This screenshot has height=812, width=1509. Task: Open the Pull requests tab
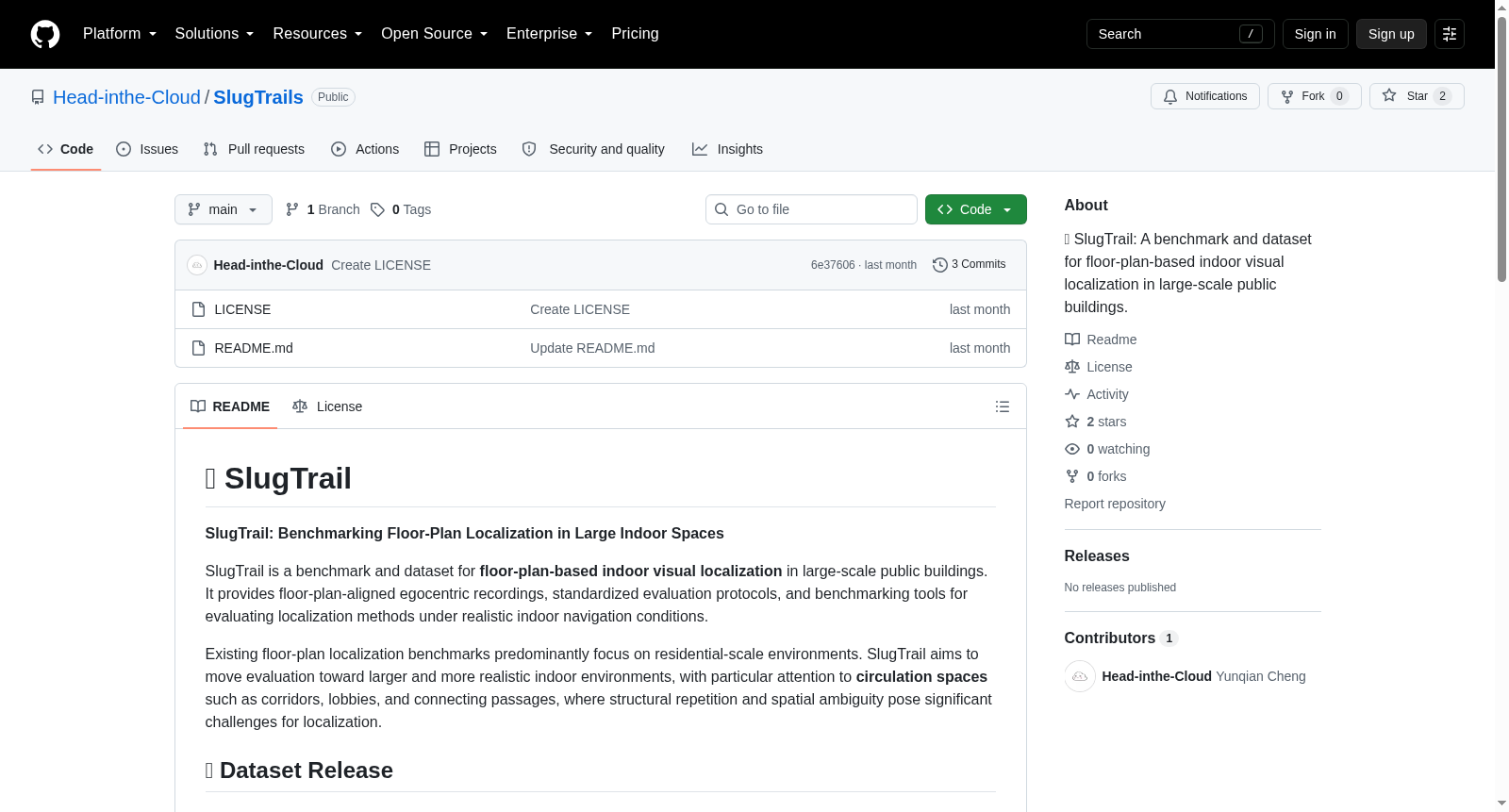point(254,149)
